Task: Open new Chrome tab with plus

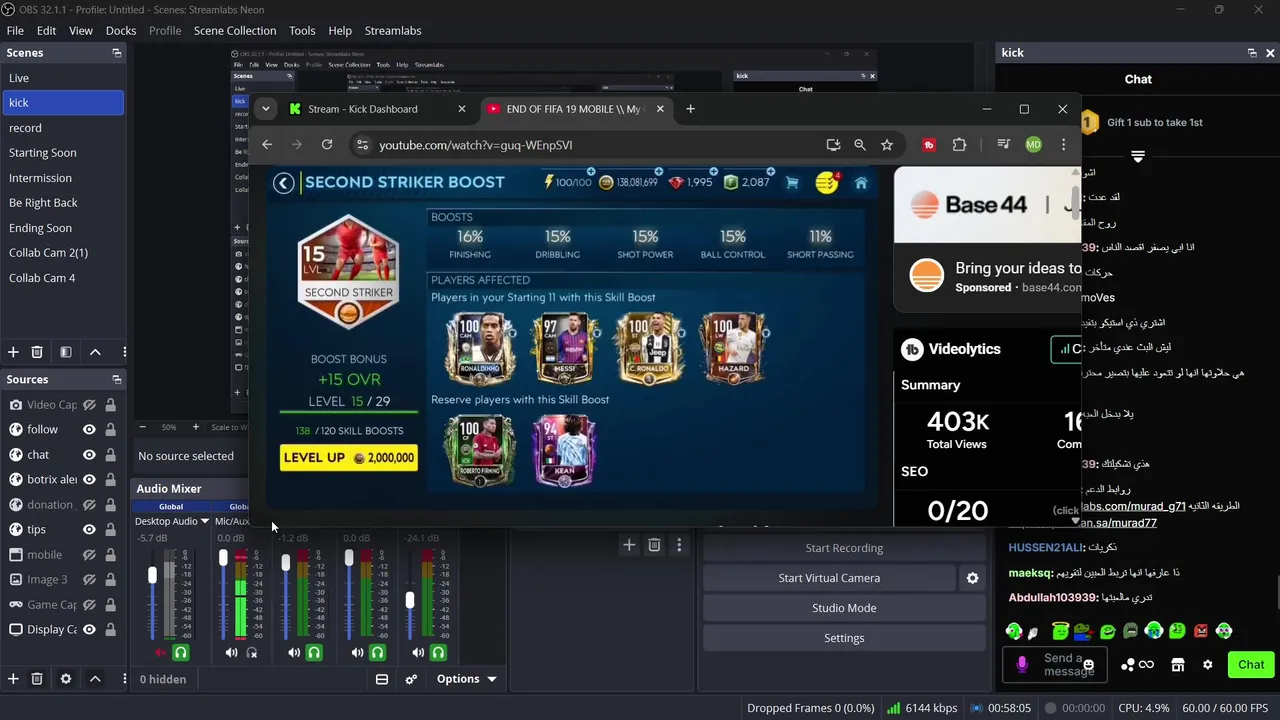Action: tap(690, 109)
